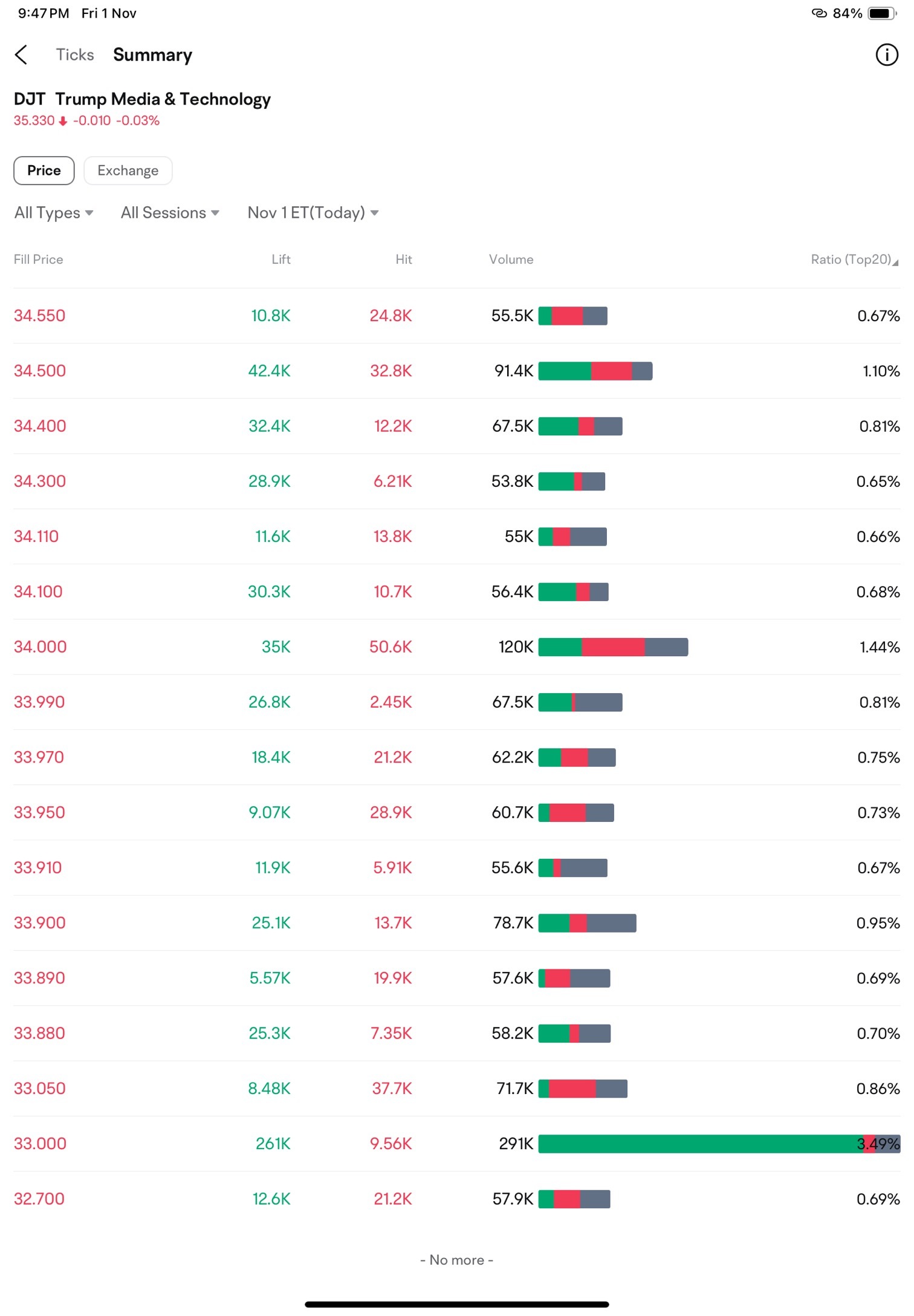
Task: Switch to the Ticks tab
Action: coord(75,55)
